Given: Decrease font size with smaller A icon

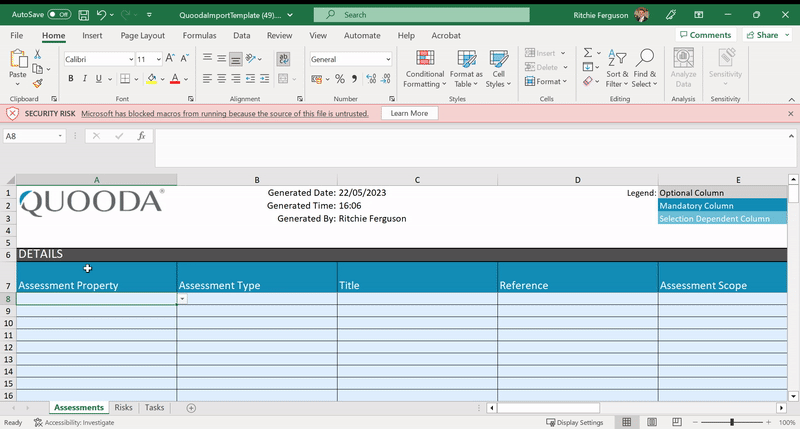Looking at the screenshot, I should point(185,59).
